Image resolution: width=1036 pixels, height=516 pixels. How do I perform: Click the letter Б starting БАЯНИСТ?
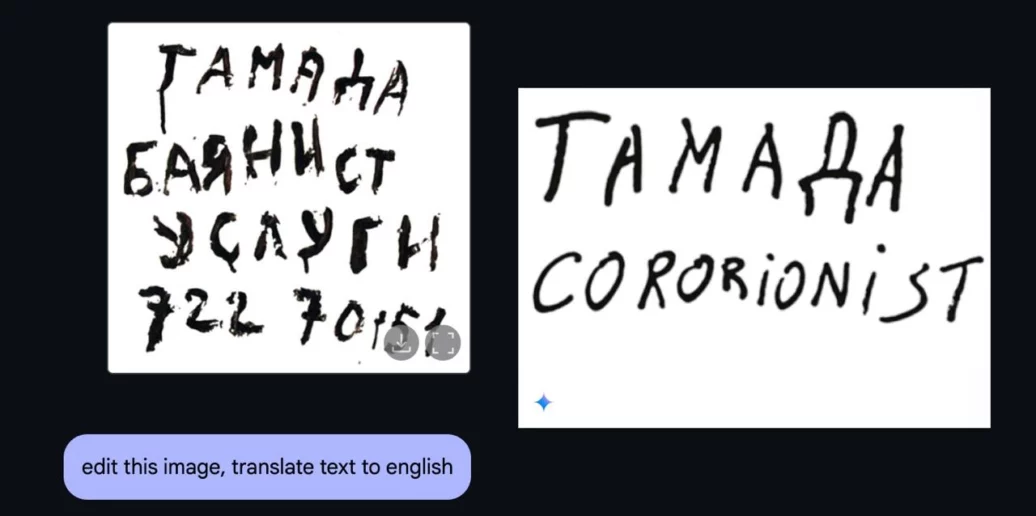pos(138,176)
